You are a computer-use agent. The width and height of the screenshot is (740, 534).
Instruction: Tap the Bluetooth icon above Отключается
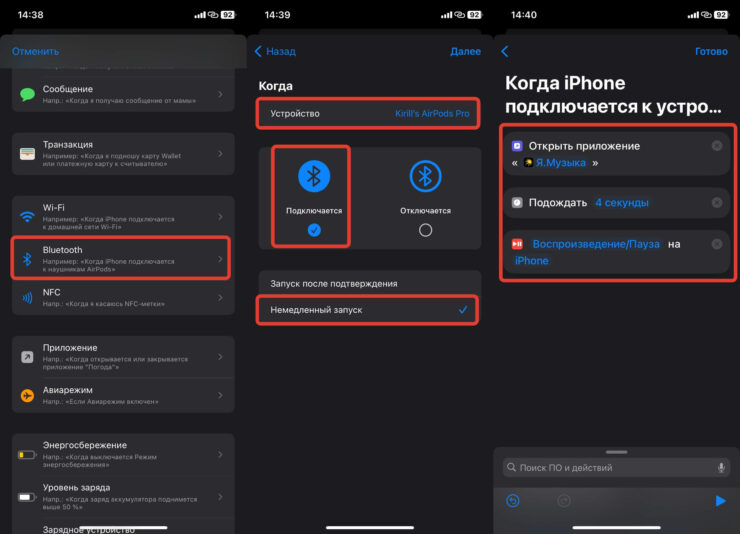(x=425, y=176)
